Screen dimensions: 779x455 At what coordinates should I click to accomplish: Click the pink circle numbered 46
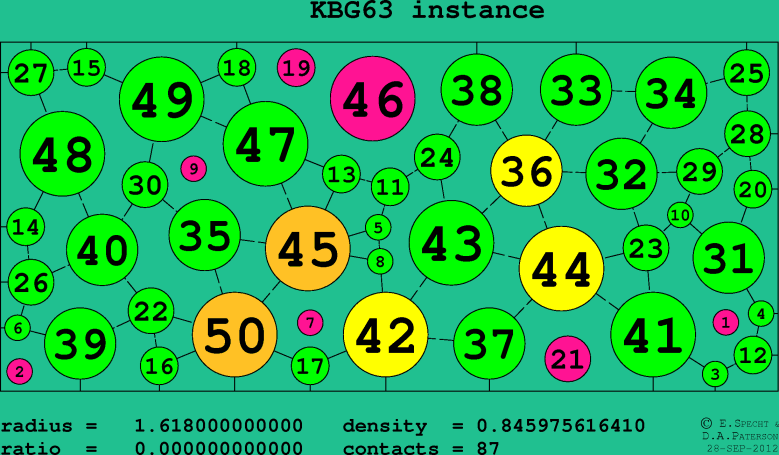pos(373,99)
